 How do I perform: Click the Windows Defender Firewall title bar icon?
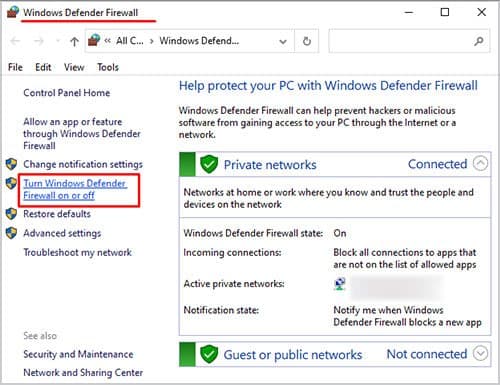point(13,12)
